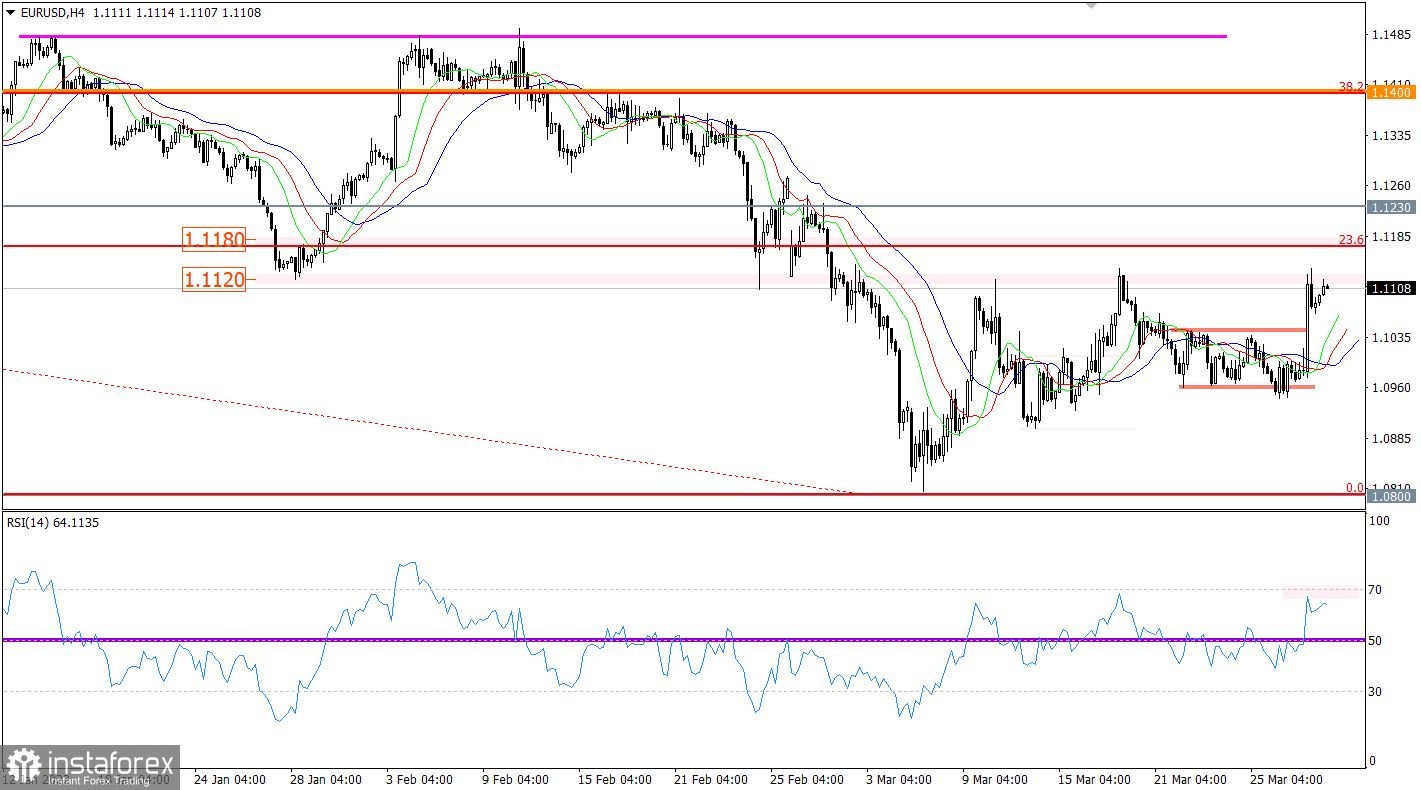1421x790 pixels.
Task: Select the 0.0 Fibonacci level label
Action: (1355, 488)
